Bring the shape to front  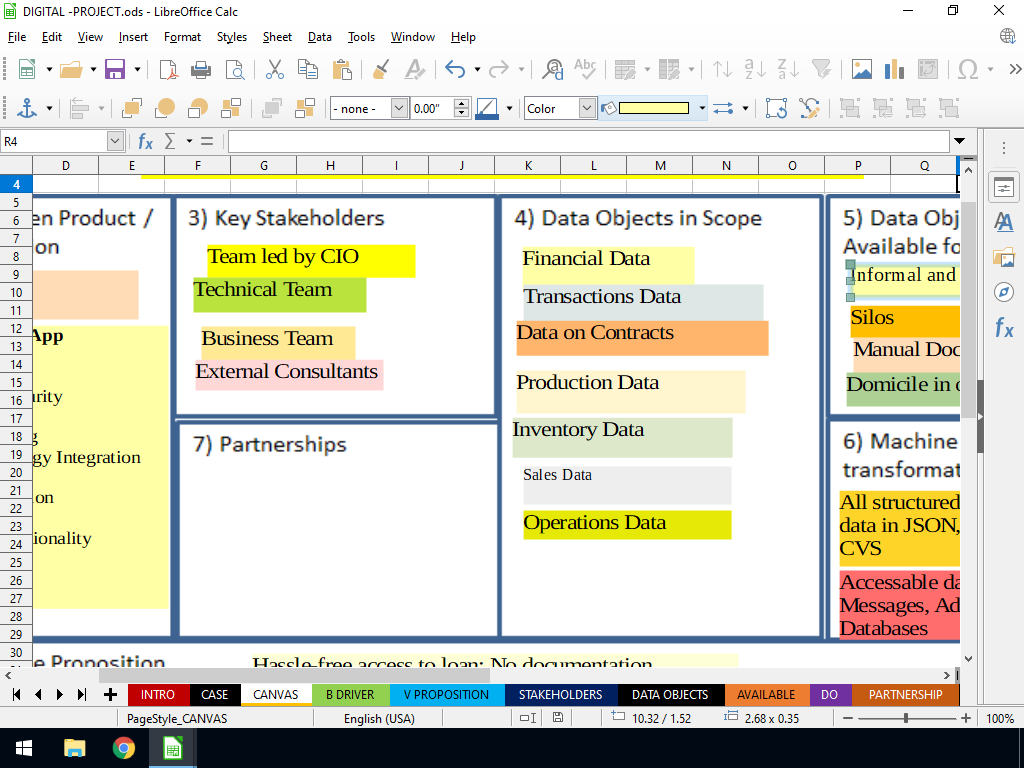(132, 108)
